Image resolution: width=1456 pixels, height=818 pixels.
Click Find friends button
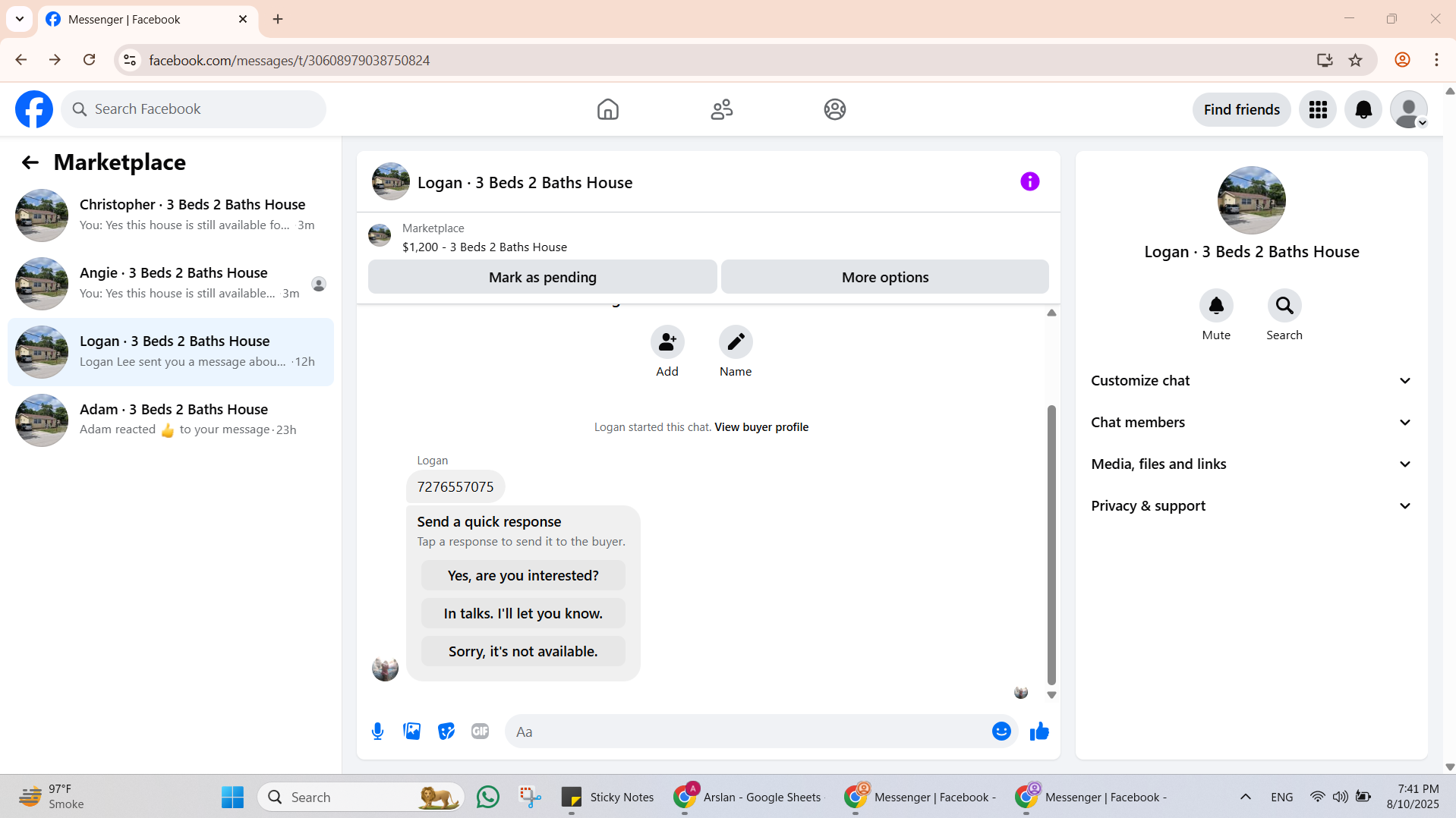[1241, 110]
